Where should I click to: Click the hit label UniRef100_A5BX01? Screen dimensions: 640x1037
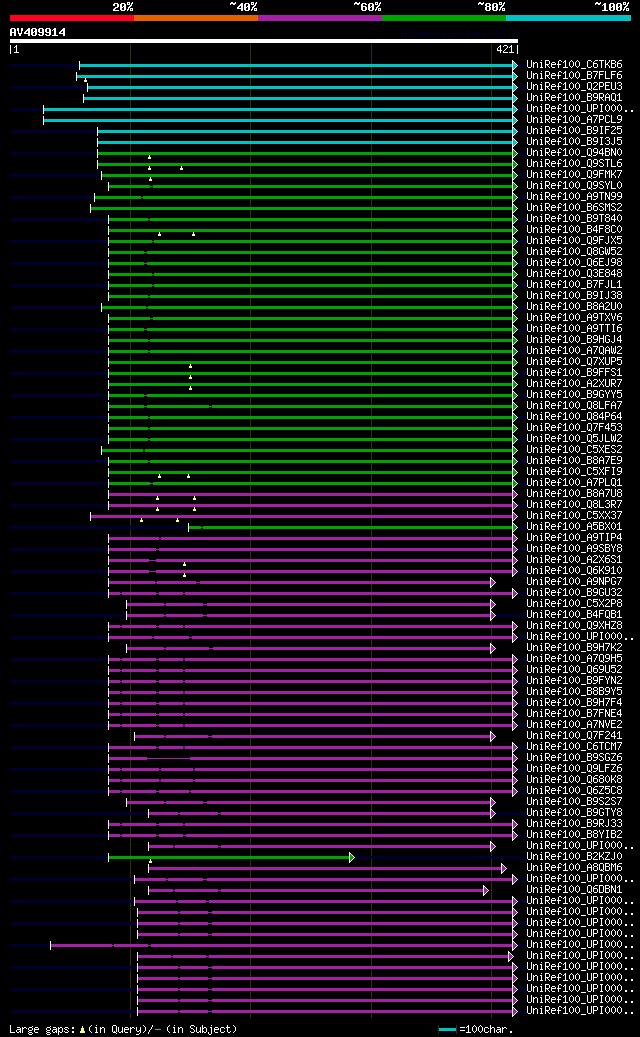coord(574,526)
